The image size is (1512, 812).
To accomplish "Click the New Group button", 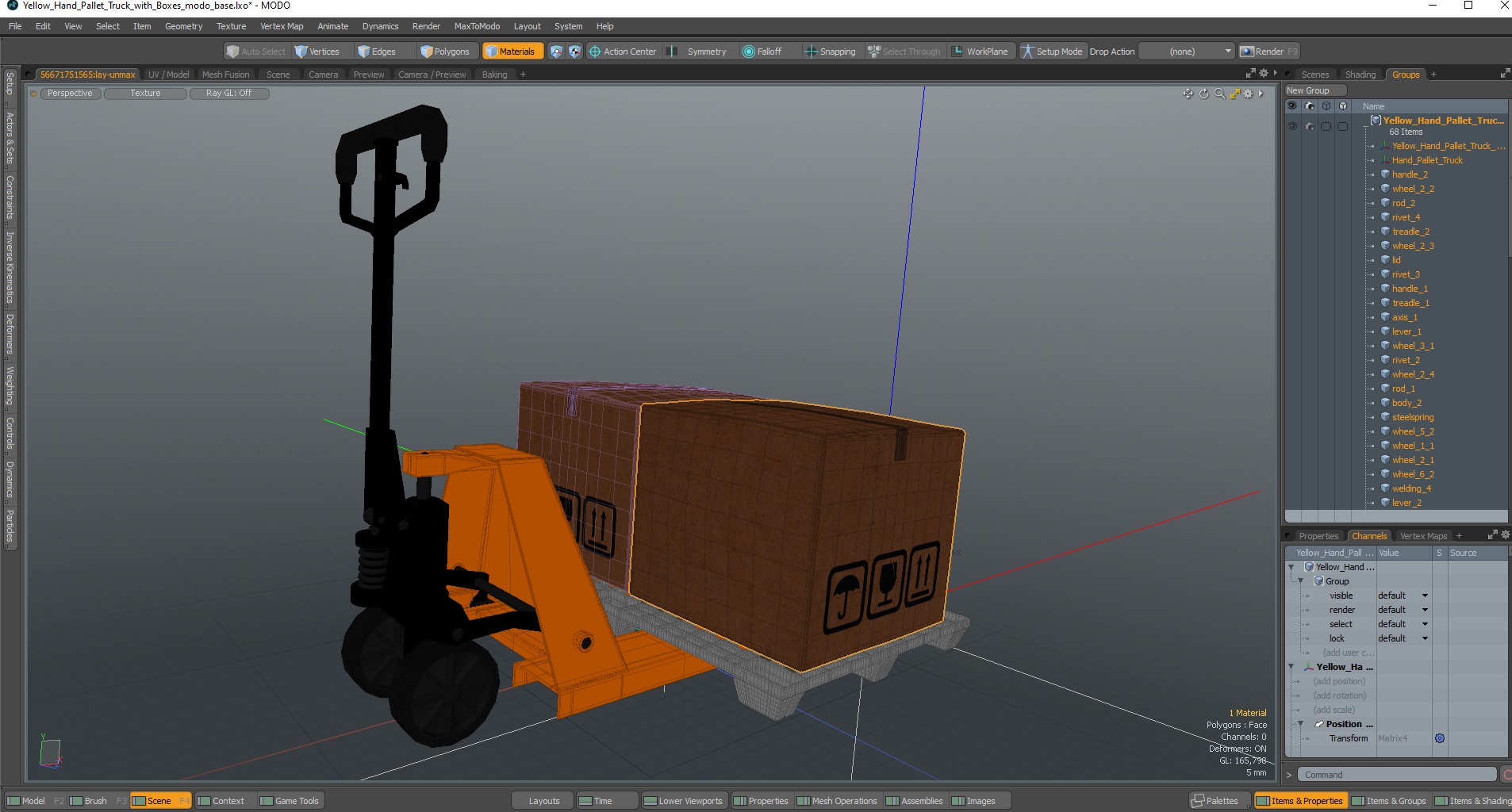I will (1315, 90).
